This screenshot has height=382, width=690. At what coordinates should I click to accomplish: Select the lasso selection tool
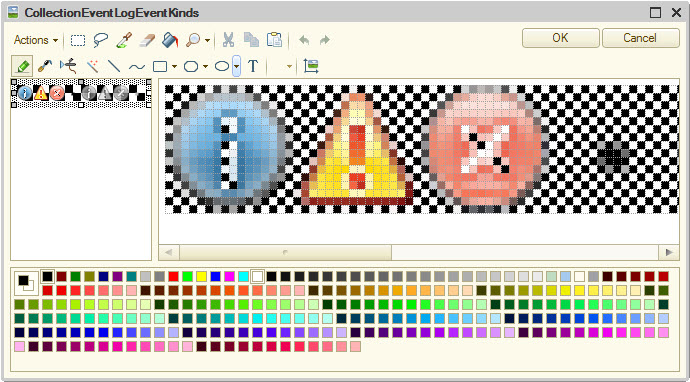[101, 40]
